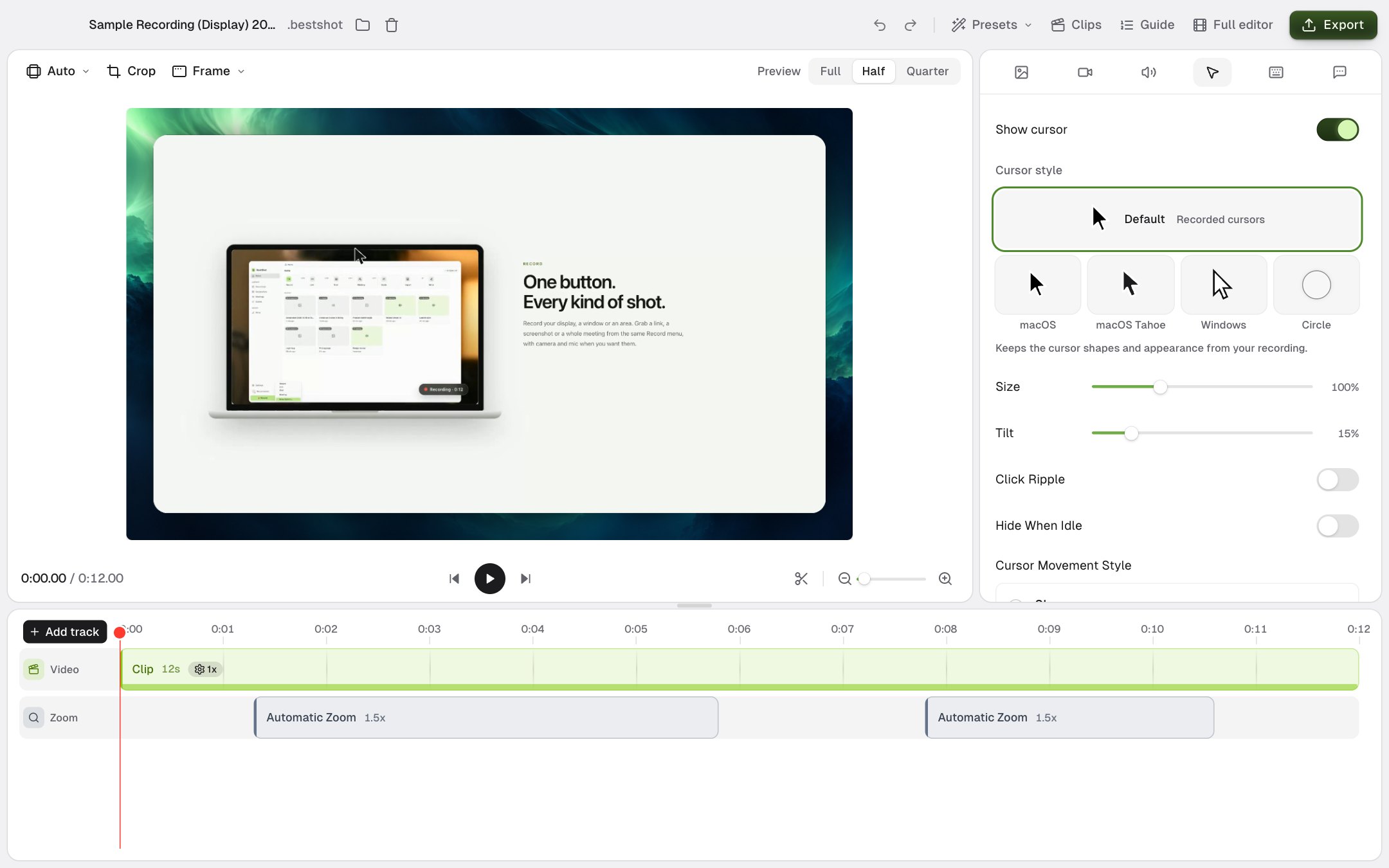The width and height of the screenshot is (1389, 868).
Task: Click the scissors split icon
Action: pos(801,579)
